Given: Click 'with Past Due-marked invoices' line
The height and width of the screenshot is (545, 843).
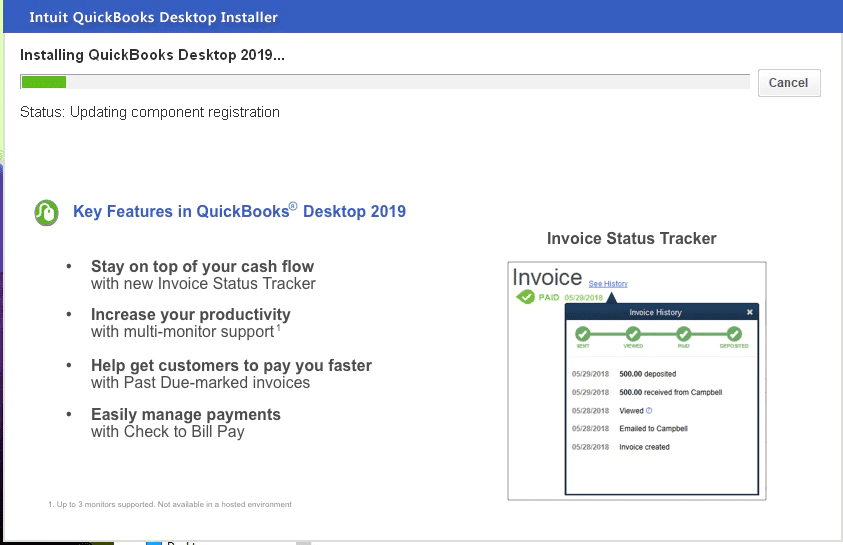Looking at the screenshot, I should (x=200, y=382).
